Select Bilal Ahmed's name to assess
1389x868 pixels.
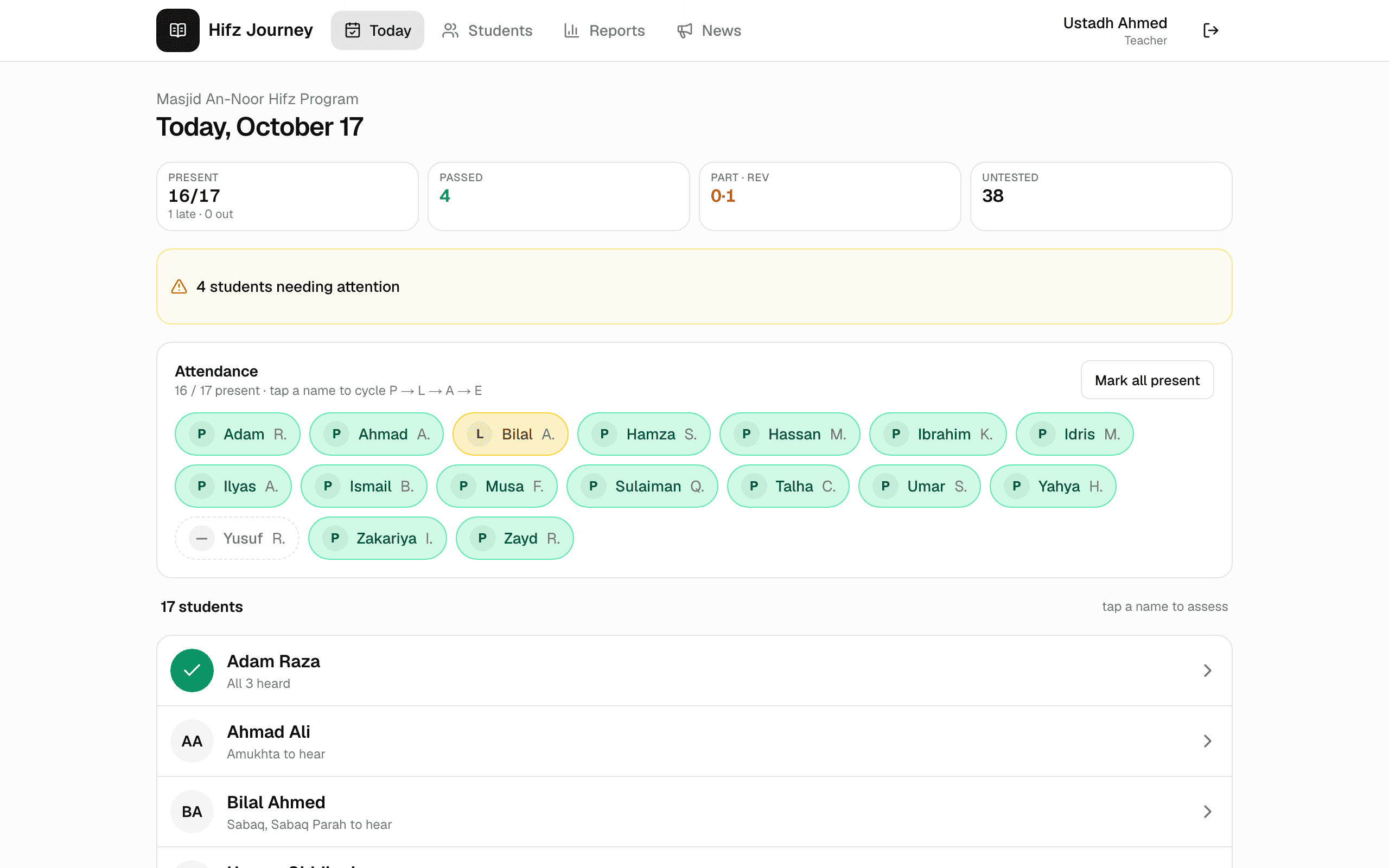pyautogui.click(x=276, y=802)
